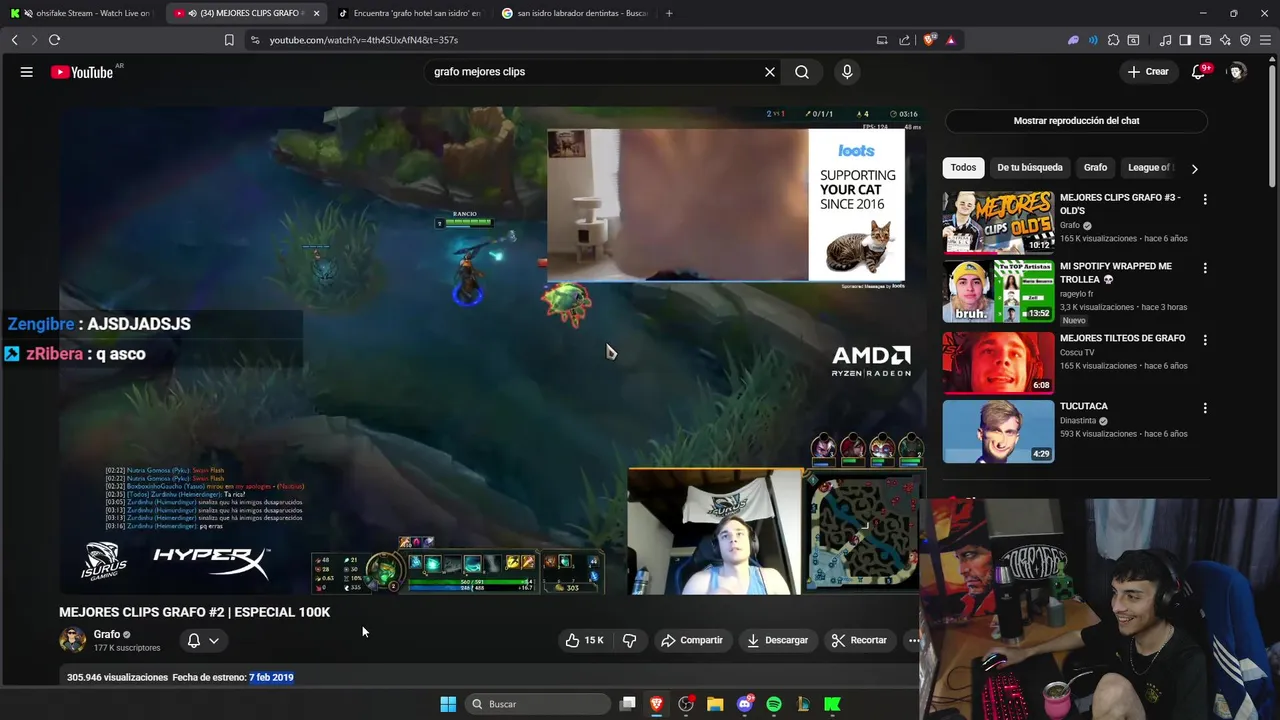Open the YouTube hamburger guide menu
Screen dimensions: 1280x720
click(27, 72)
